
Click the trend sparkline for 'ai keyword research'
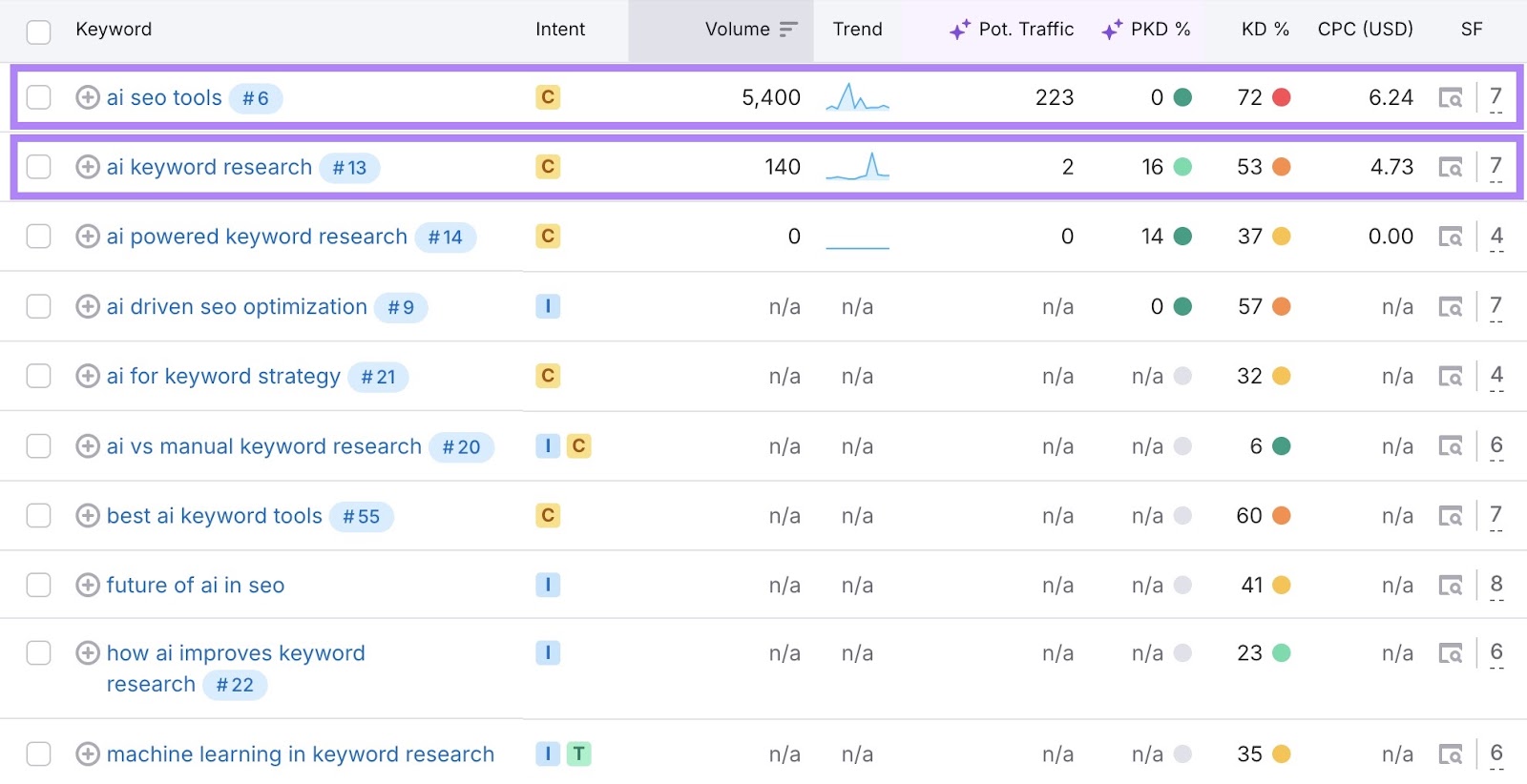coord(857,167)
